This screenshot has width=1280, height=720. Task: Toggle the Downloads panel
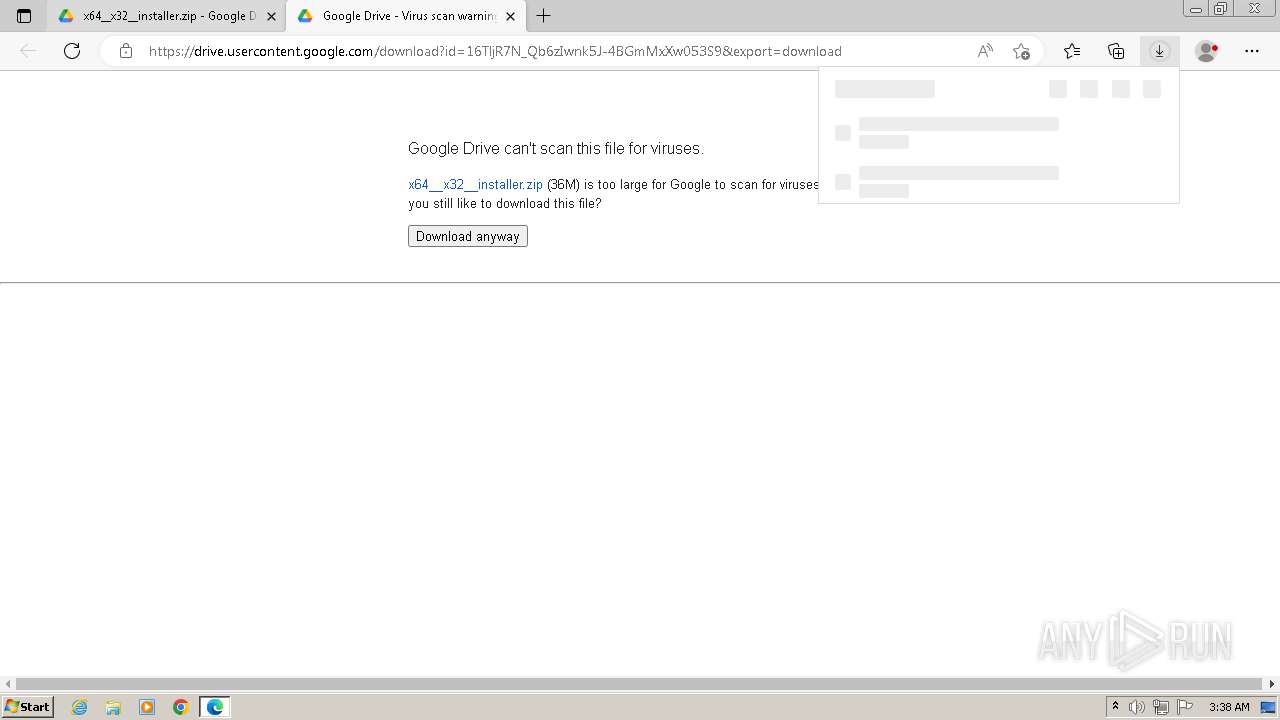[1159, 51]
